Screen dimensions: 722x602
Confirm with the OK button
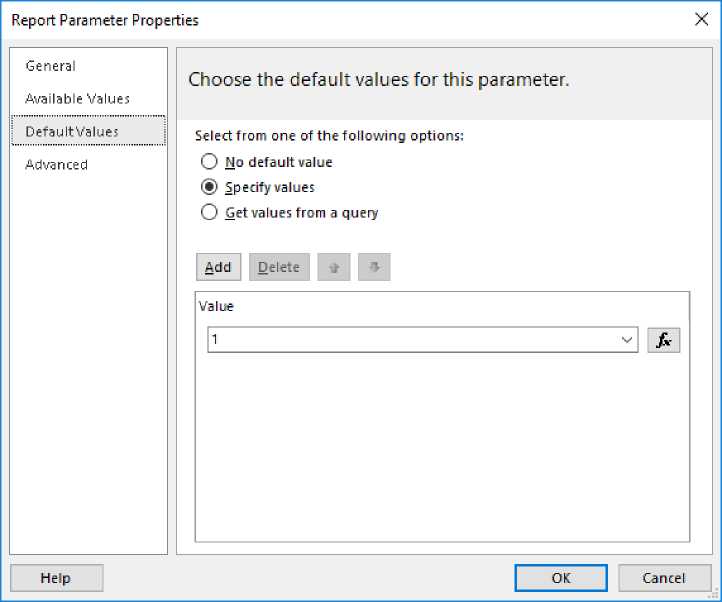[560, 577]
